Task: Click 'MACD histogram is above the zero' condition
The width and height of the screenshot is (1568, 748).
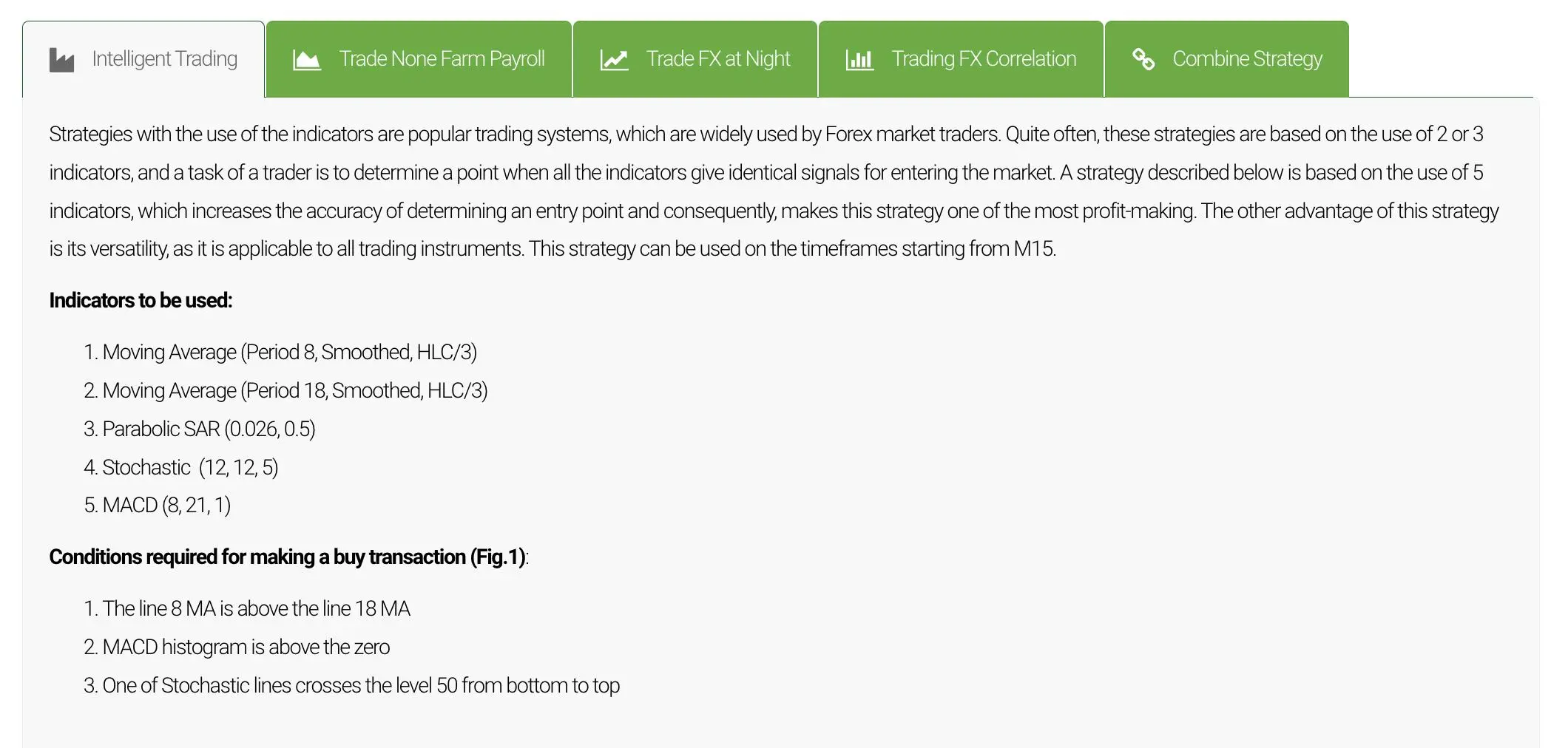Action: point(237,647)
